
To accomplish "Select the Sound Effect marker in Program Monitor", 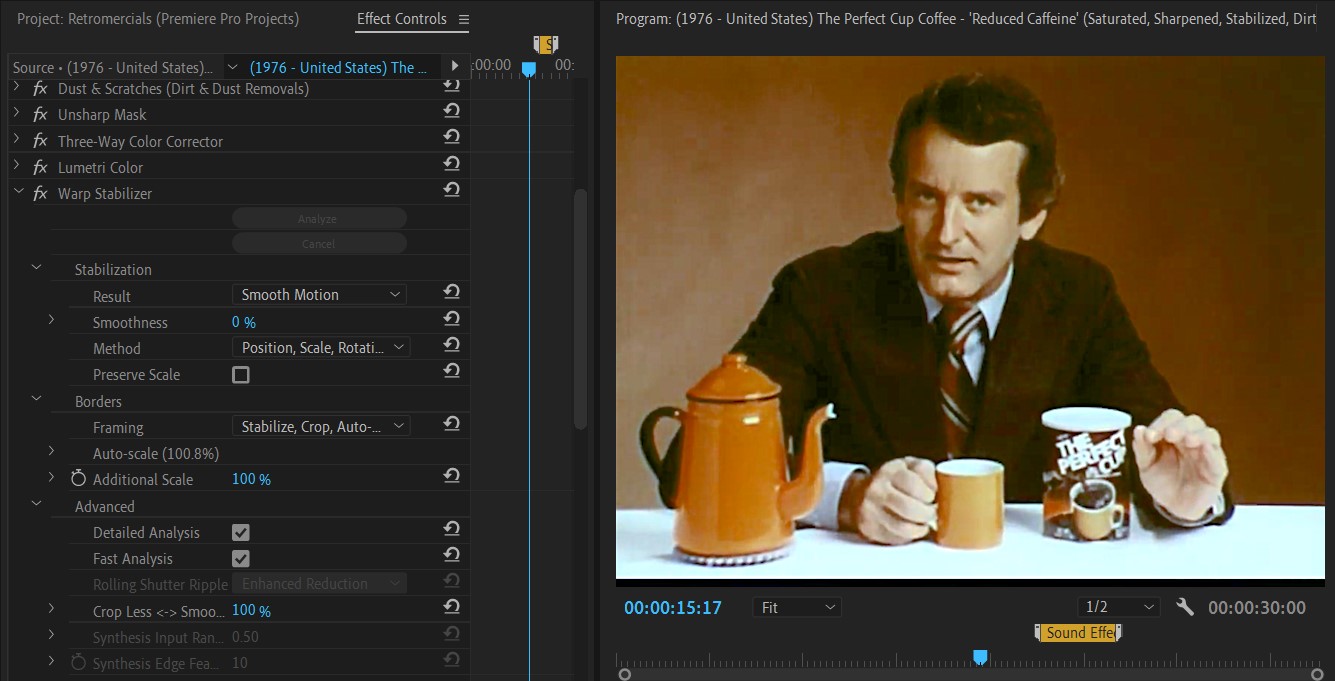I will click(x=1078, y=633).
